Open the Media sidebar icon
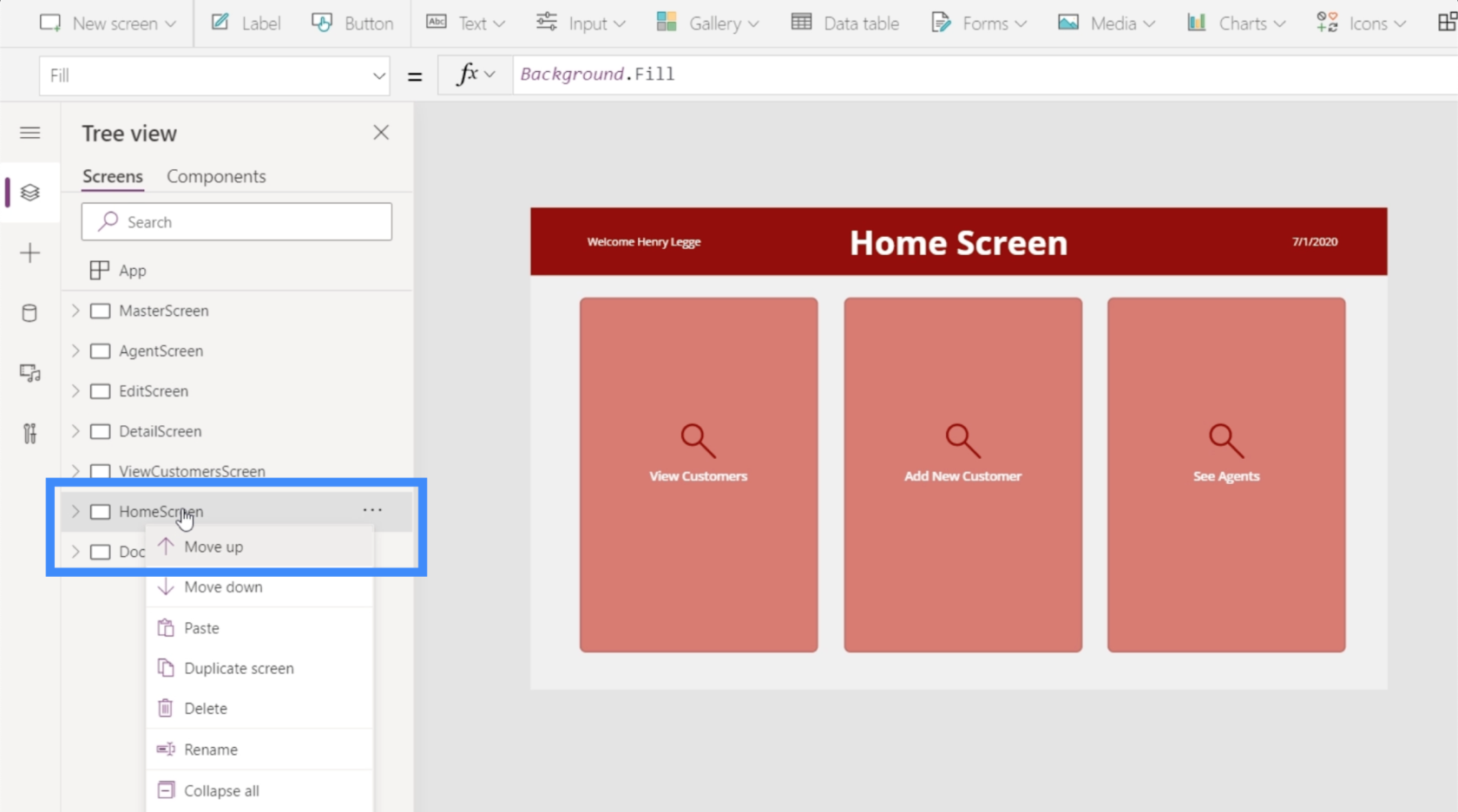 pos(30,373)
